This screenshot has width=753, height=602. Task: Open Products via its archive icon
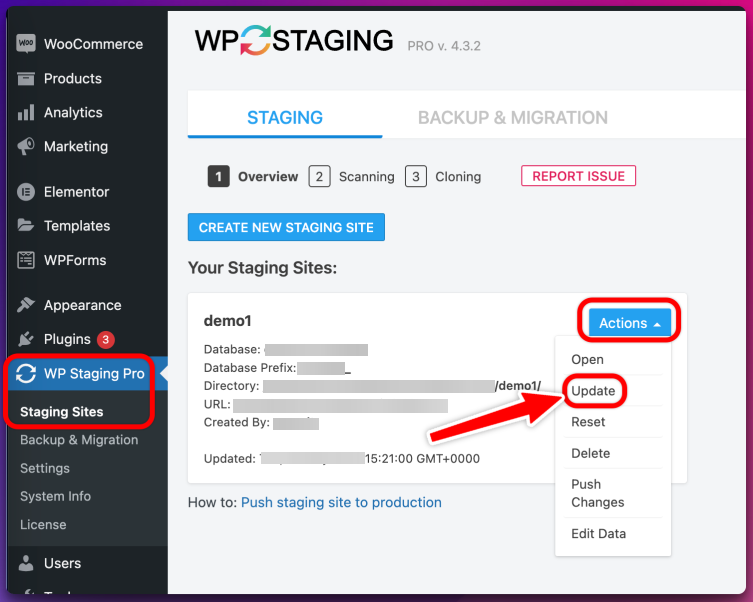pyautogui.click(x=26, y=78)
